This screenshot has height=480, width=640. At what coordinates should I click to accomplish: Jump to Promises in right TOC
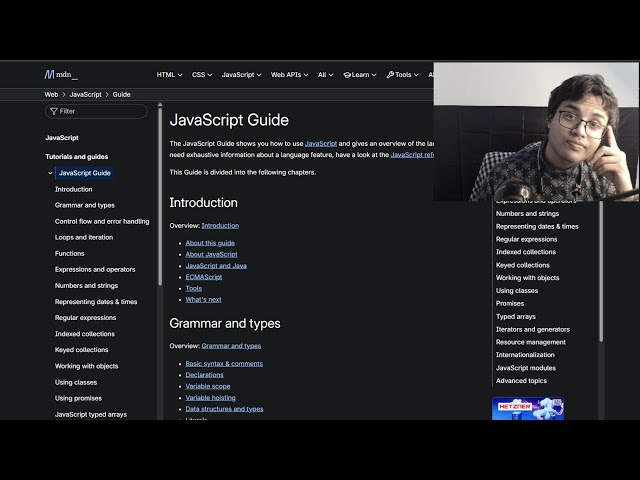point(510,304)
